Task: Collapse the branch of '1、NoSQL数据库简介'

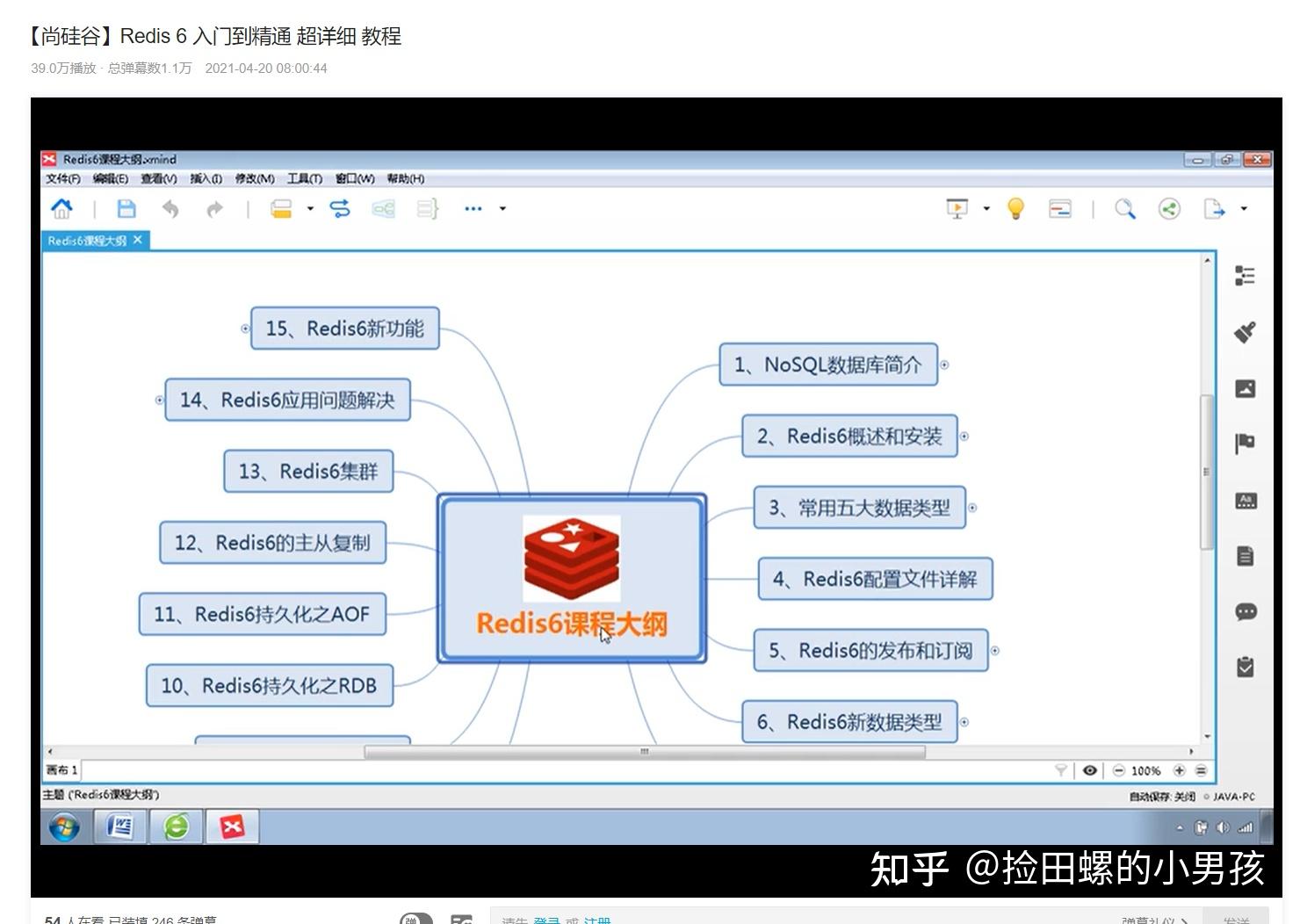Action: coord(943,365)
